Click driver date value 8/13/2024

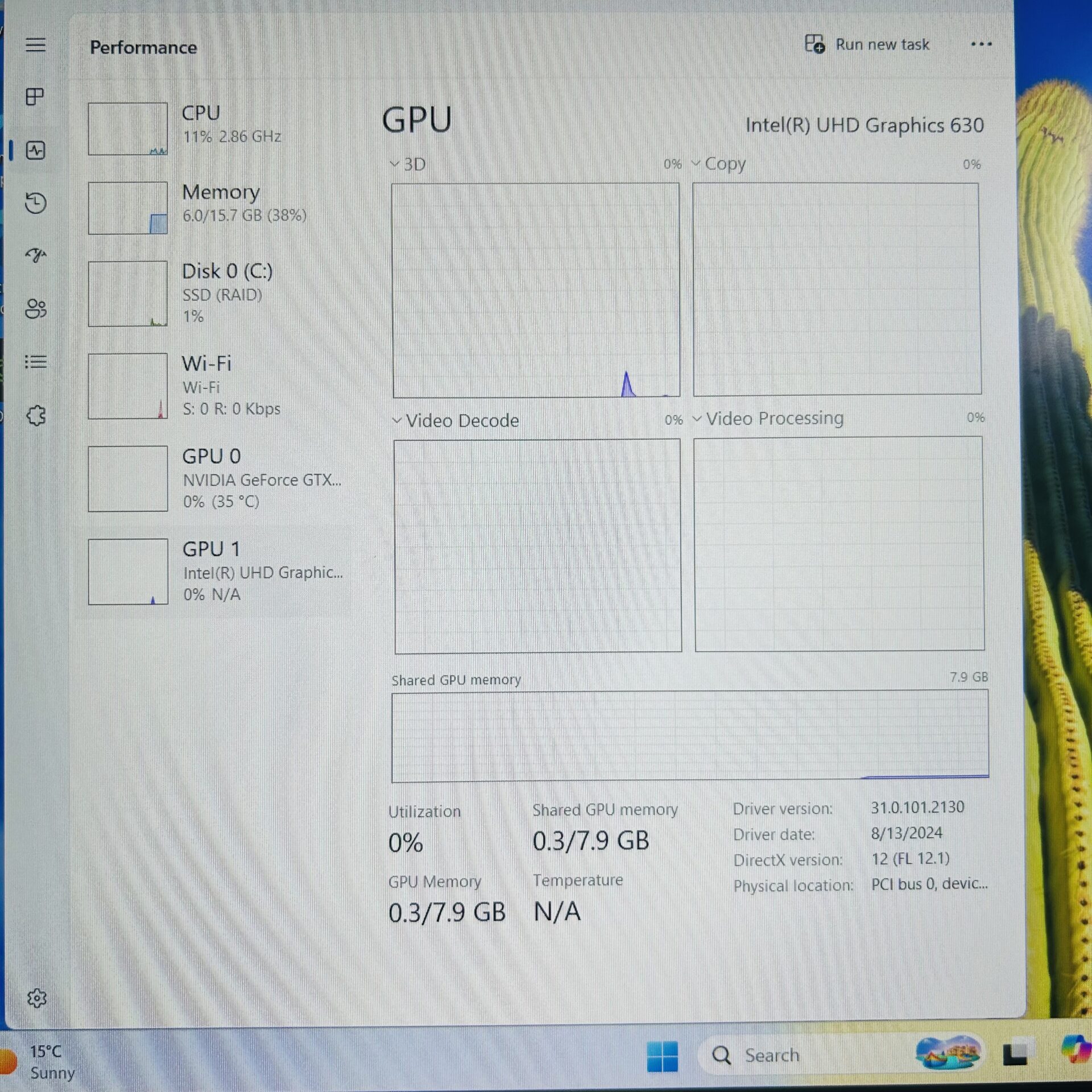tap(907, 833)
